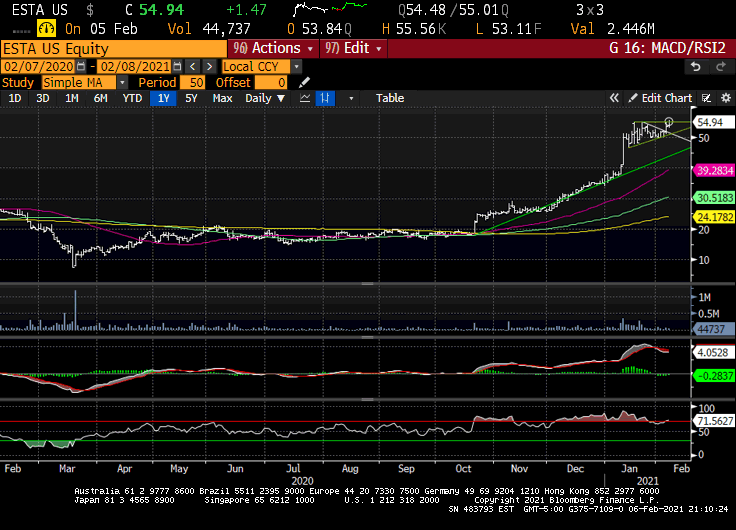Click the 4.0528 MACD value label

713,352
